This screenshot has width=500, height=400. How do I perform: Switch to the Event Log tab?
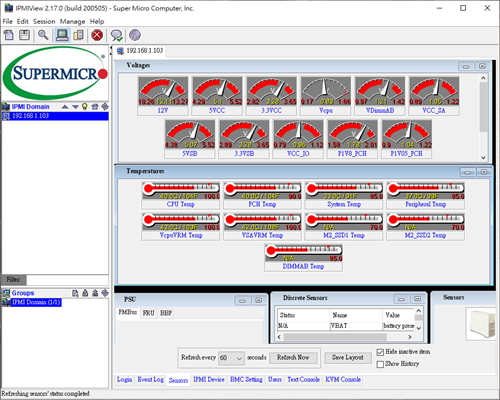tap(151, 380)
